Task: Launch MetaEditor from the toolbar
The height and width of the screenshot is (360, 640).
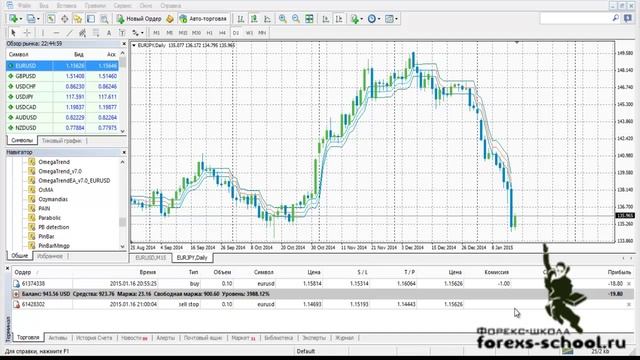Action: 170,19
